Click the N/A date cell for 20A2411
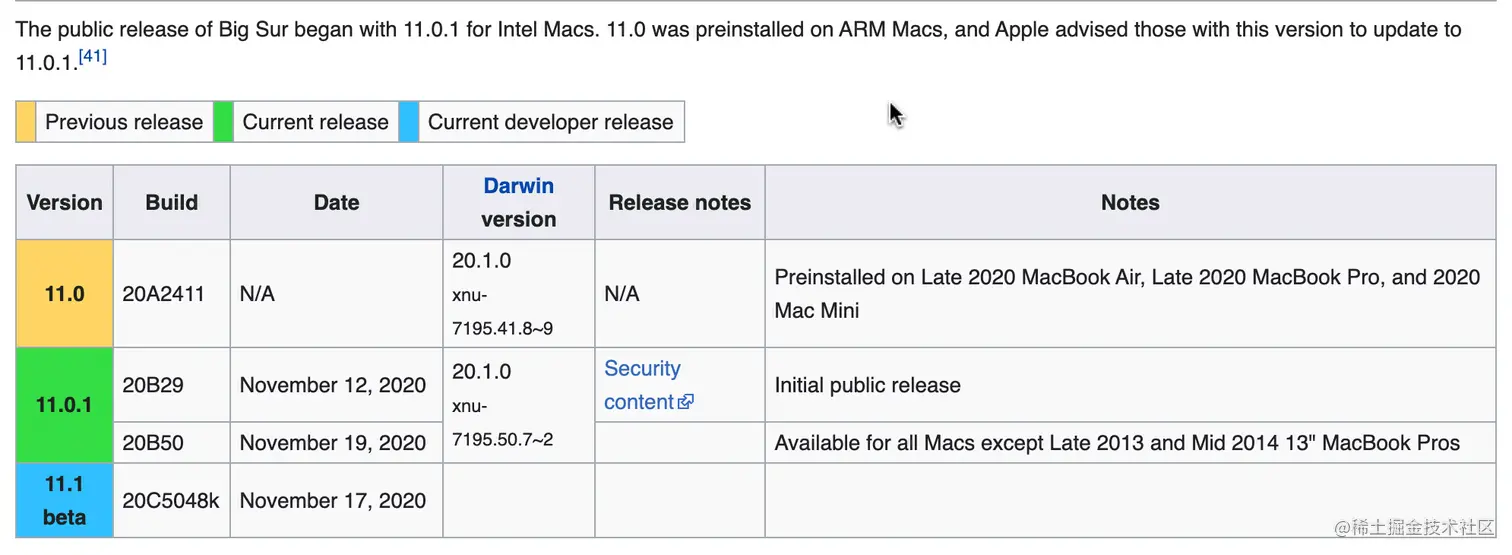 click(x=337, y=294)
